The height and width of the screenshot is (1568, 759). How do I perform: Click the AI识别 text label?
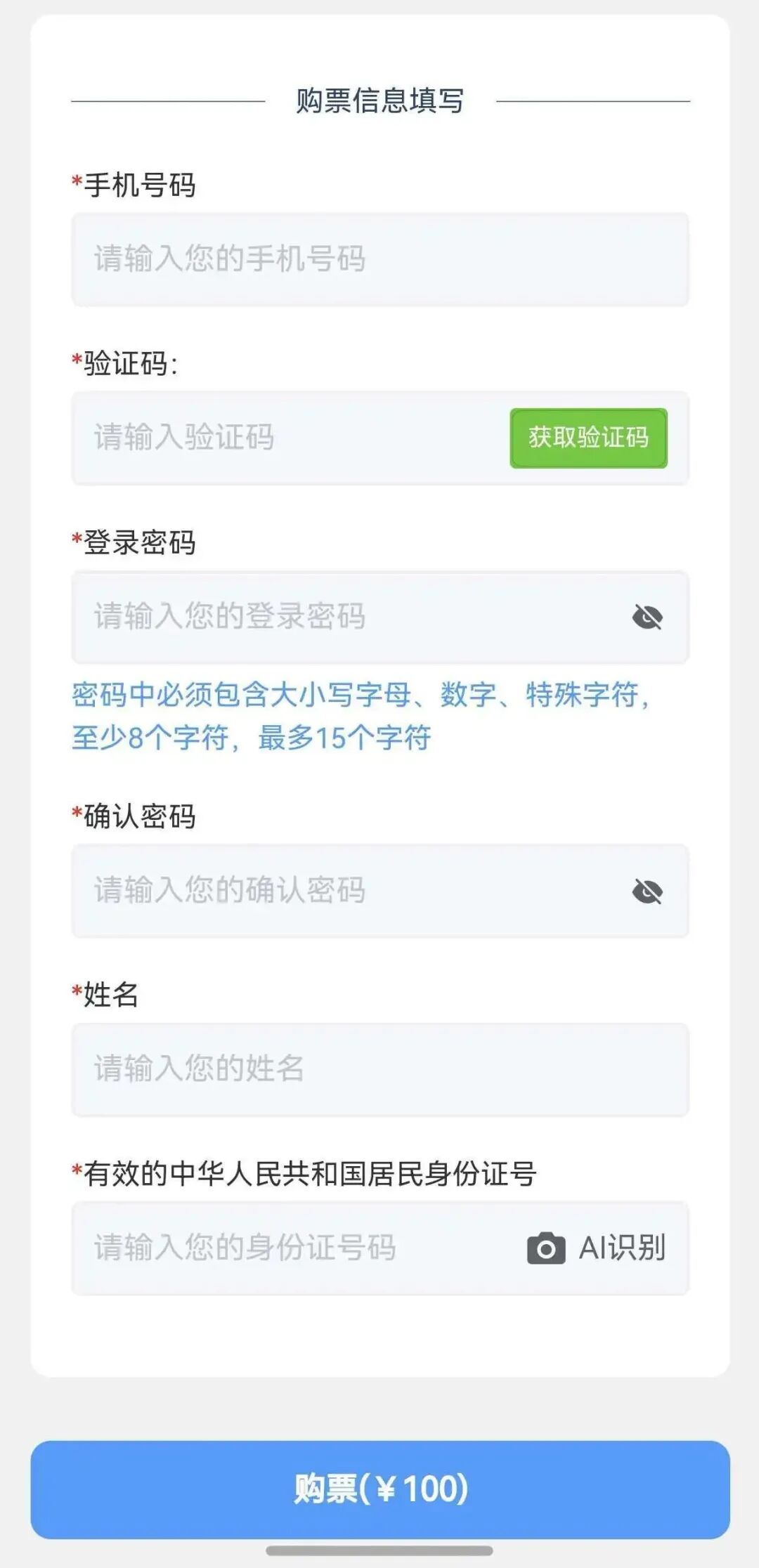pyautogui.click(x=622, y=1248)
